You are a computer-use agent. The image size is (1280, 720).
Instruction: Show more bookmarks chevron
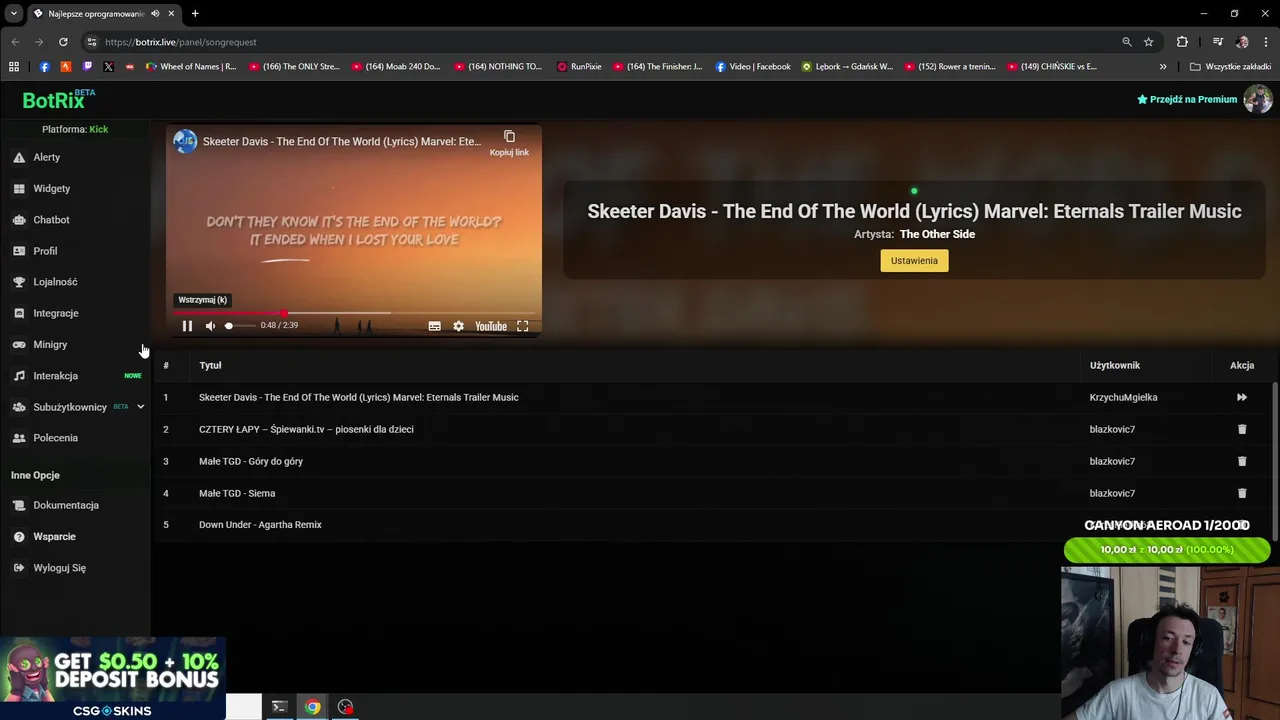1163,67
